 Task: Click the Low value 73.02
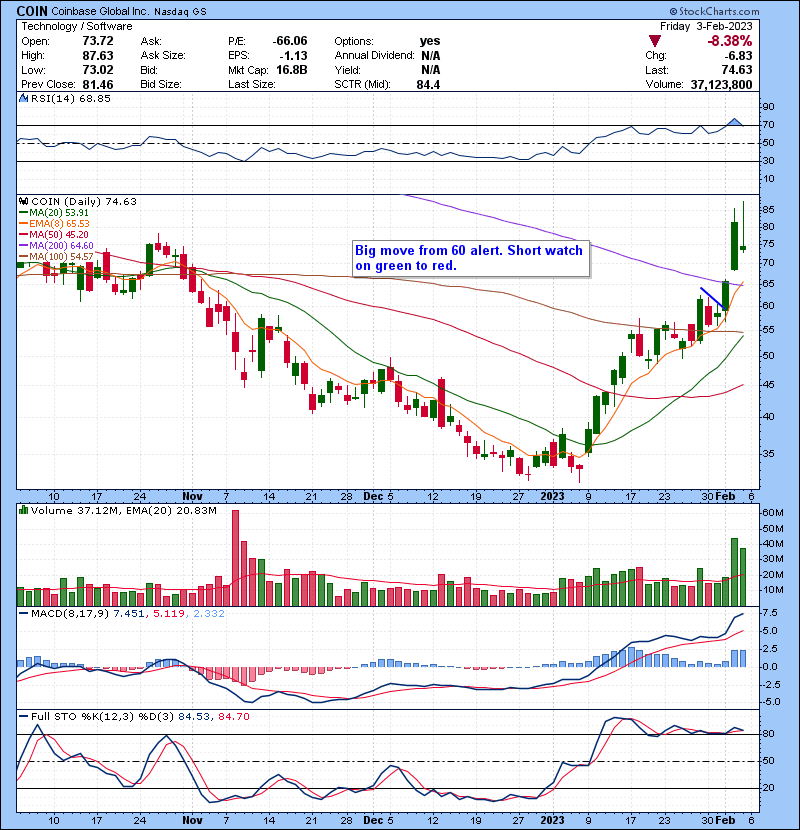[x=98, y=70]
